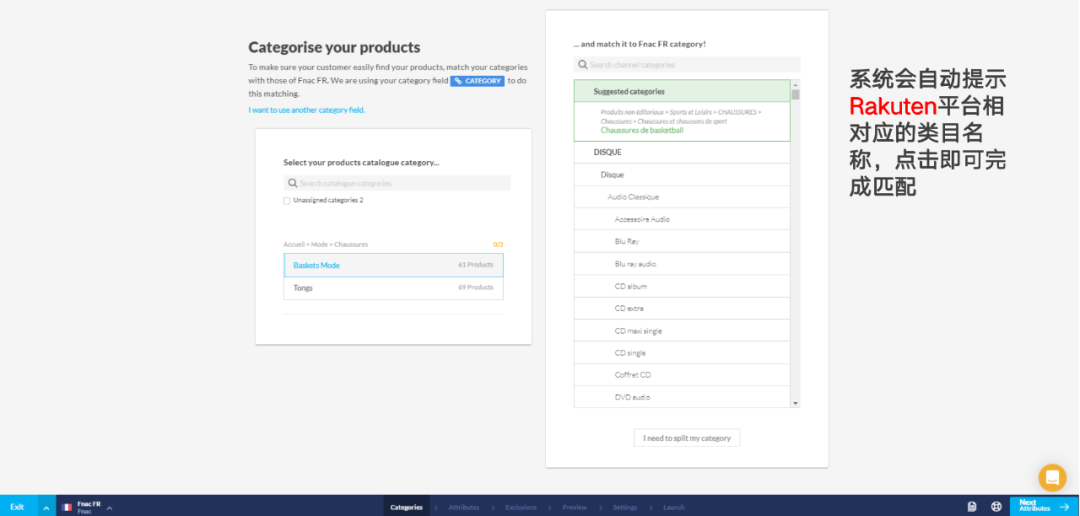
Task: Click the document icon in bottom bar
Action: pos(972,506)
